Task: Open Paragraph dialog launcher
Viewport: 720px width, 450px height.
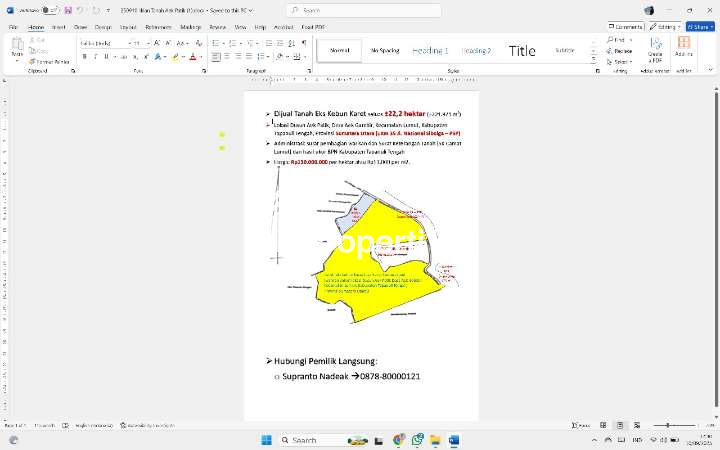Action: (x=309, y=71)
